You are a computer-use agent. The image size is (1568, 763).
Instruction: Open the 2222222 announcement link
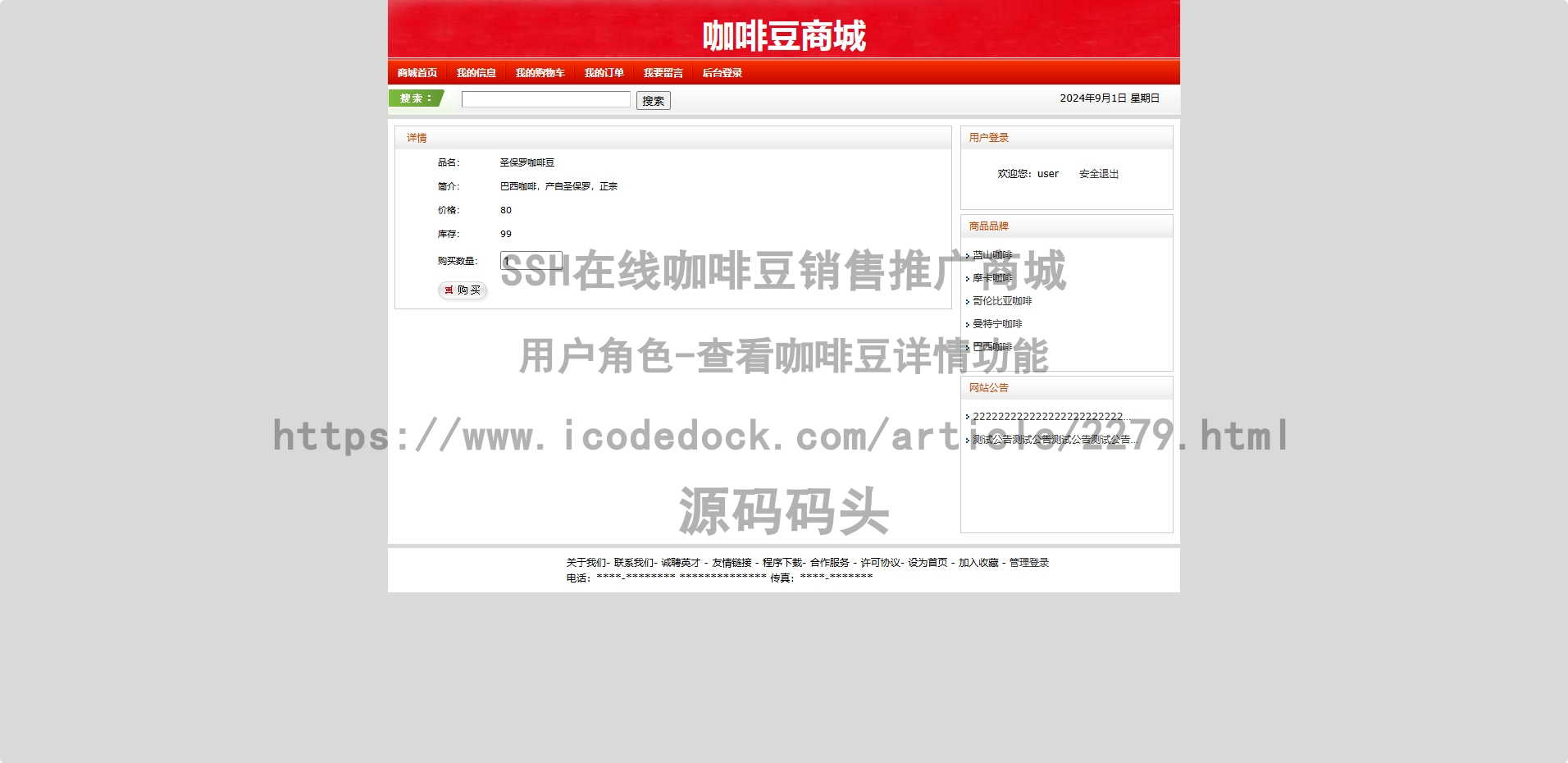tap(1051, 417)
